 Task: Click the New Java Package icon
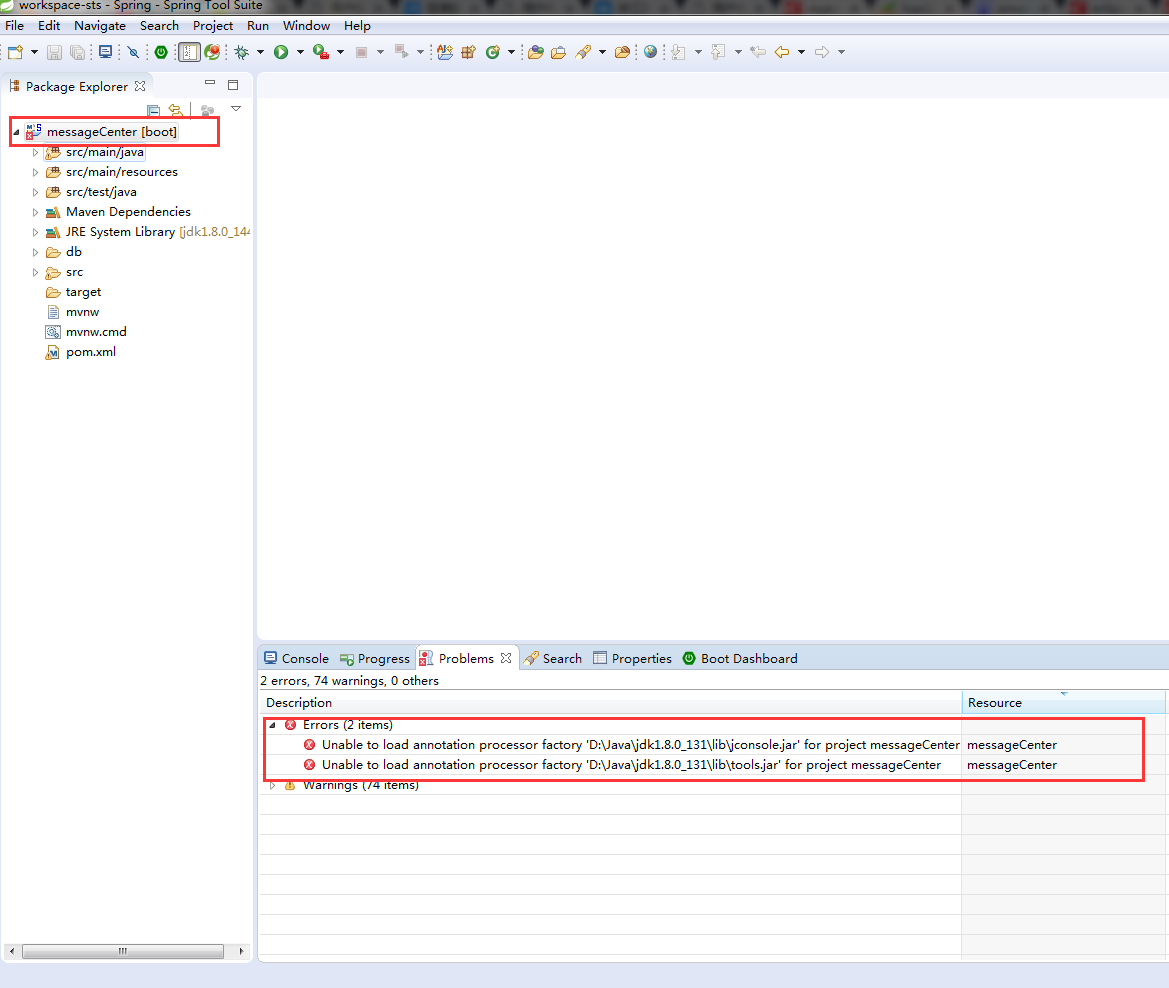(x=468, y=52)
